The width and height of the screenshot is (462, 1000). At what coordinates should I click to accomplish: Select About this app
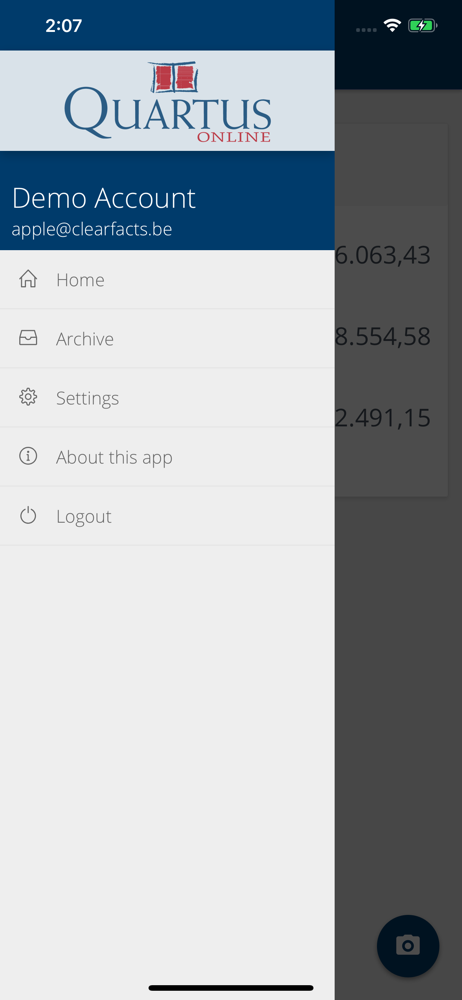(x=167, y=457)
